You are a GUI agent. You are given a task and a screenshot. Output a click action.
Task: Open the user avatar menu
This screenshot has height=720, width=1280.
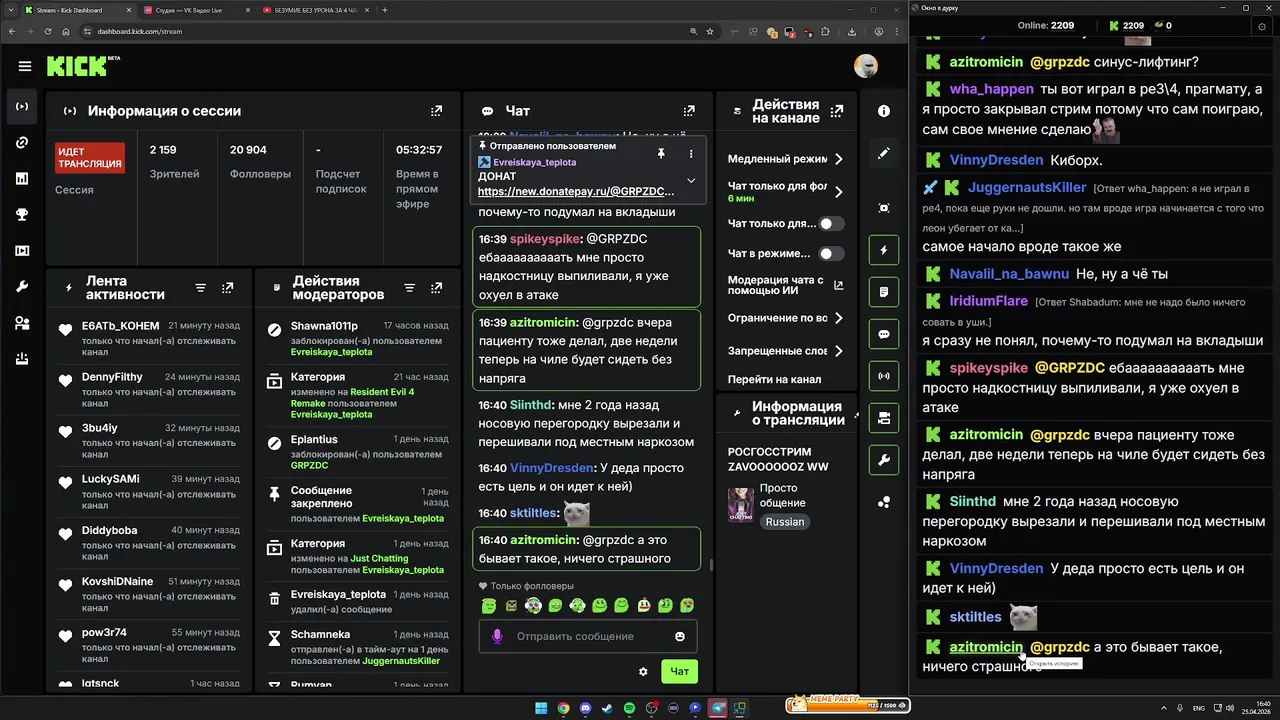tap(866, 66)
